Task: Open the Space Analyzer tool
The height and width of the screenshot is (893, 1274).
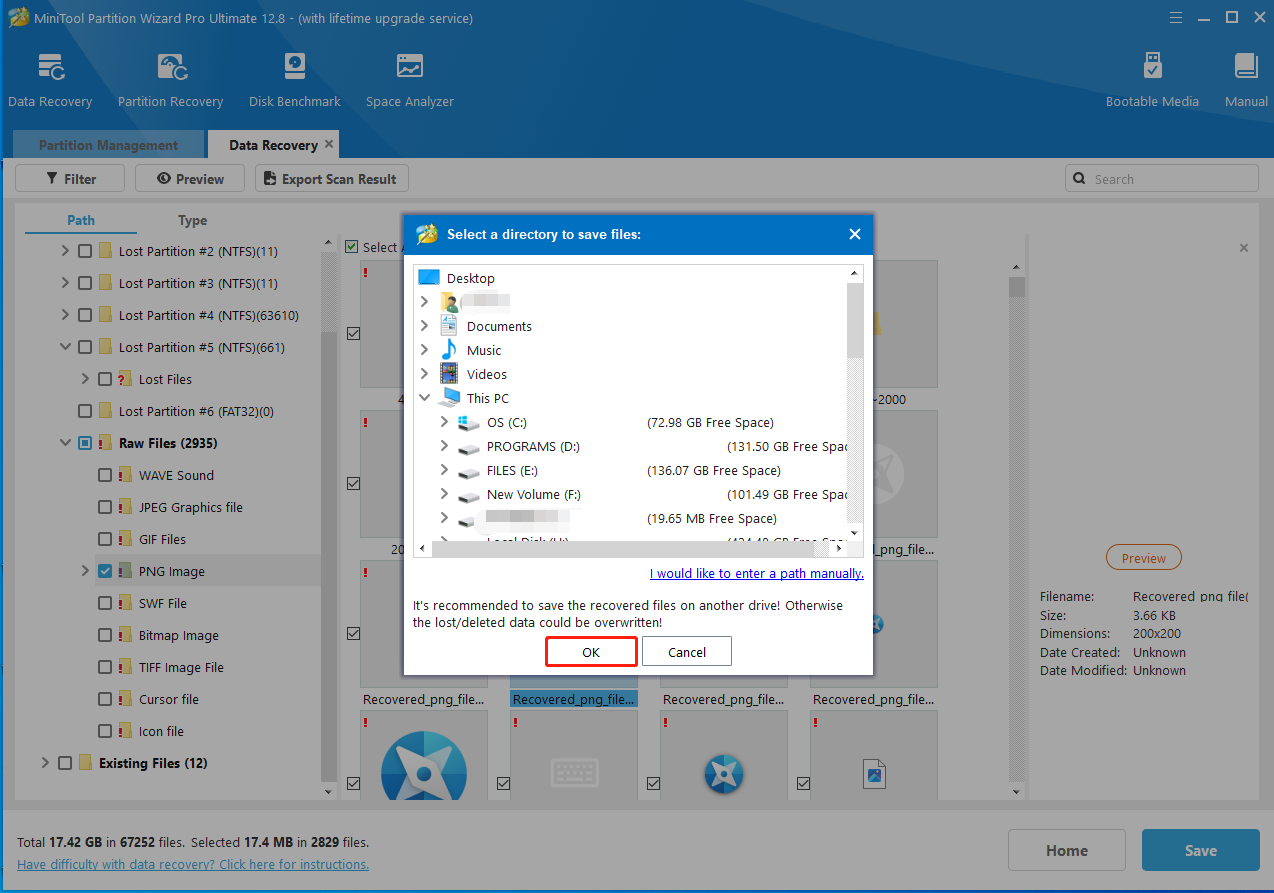Action: 409,67
